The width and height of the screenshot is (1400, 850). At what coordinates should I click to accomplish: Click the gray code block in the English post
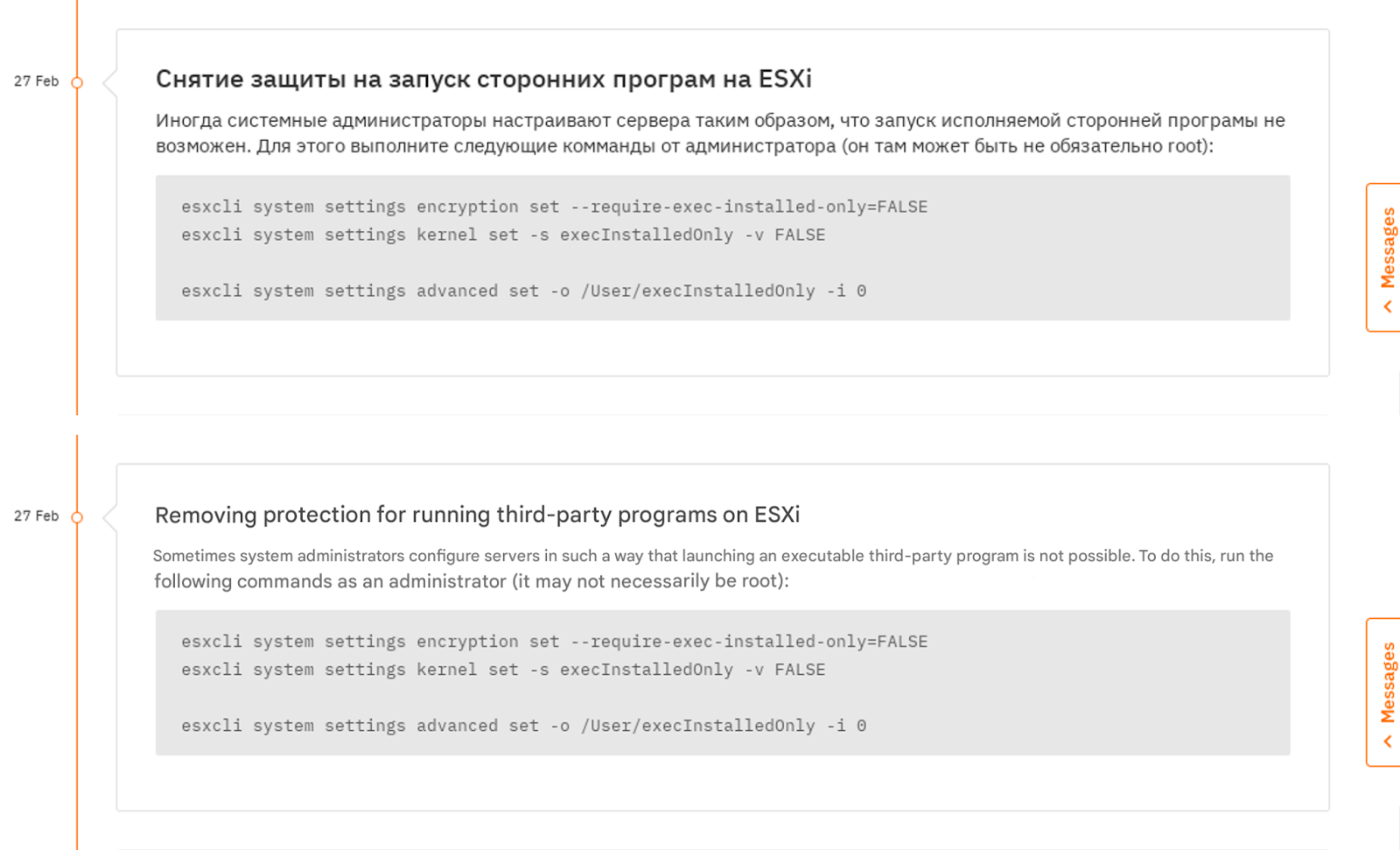coord(722,683)
